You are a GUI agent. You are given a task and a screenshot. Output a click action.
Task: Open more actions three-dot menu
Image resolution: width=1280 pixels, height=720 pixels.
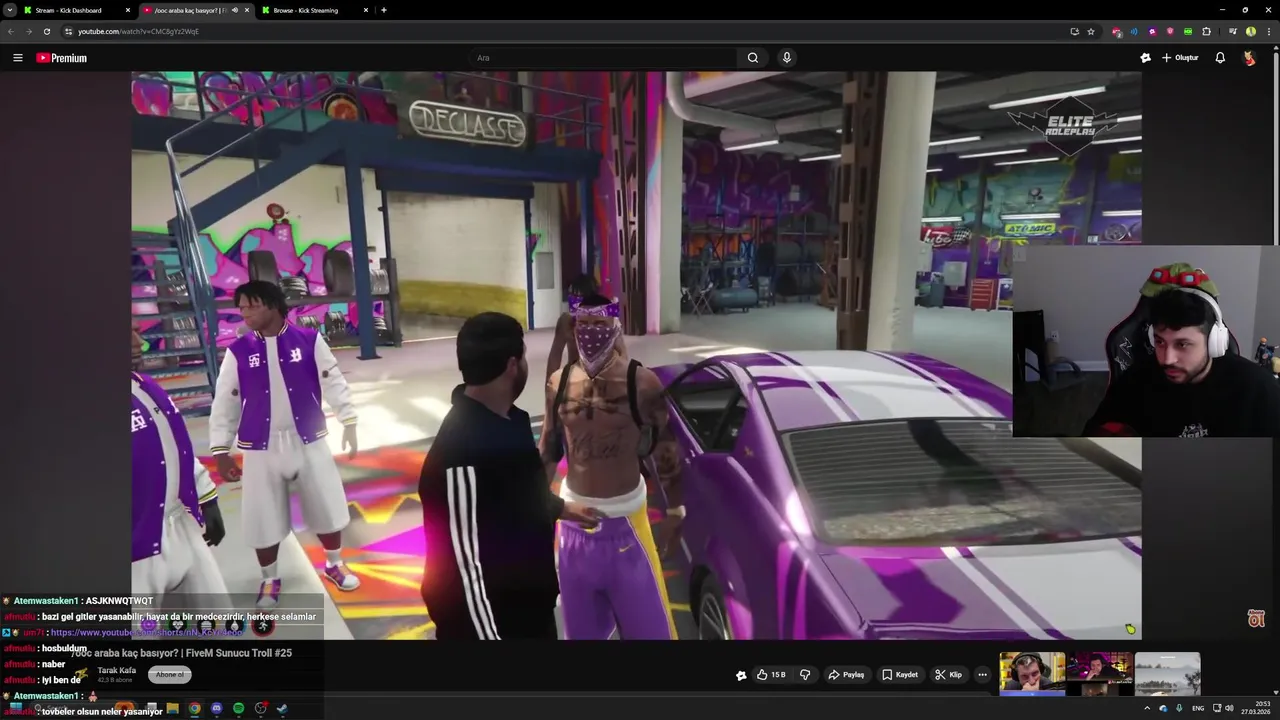click(982, 675)
